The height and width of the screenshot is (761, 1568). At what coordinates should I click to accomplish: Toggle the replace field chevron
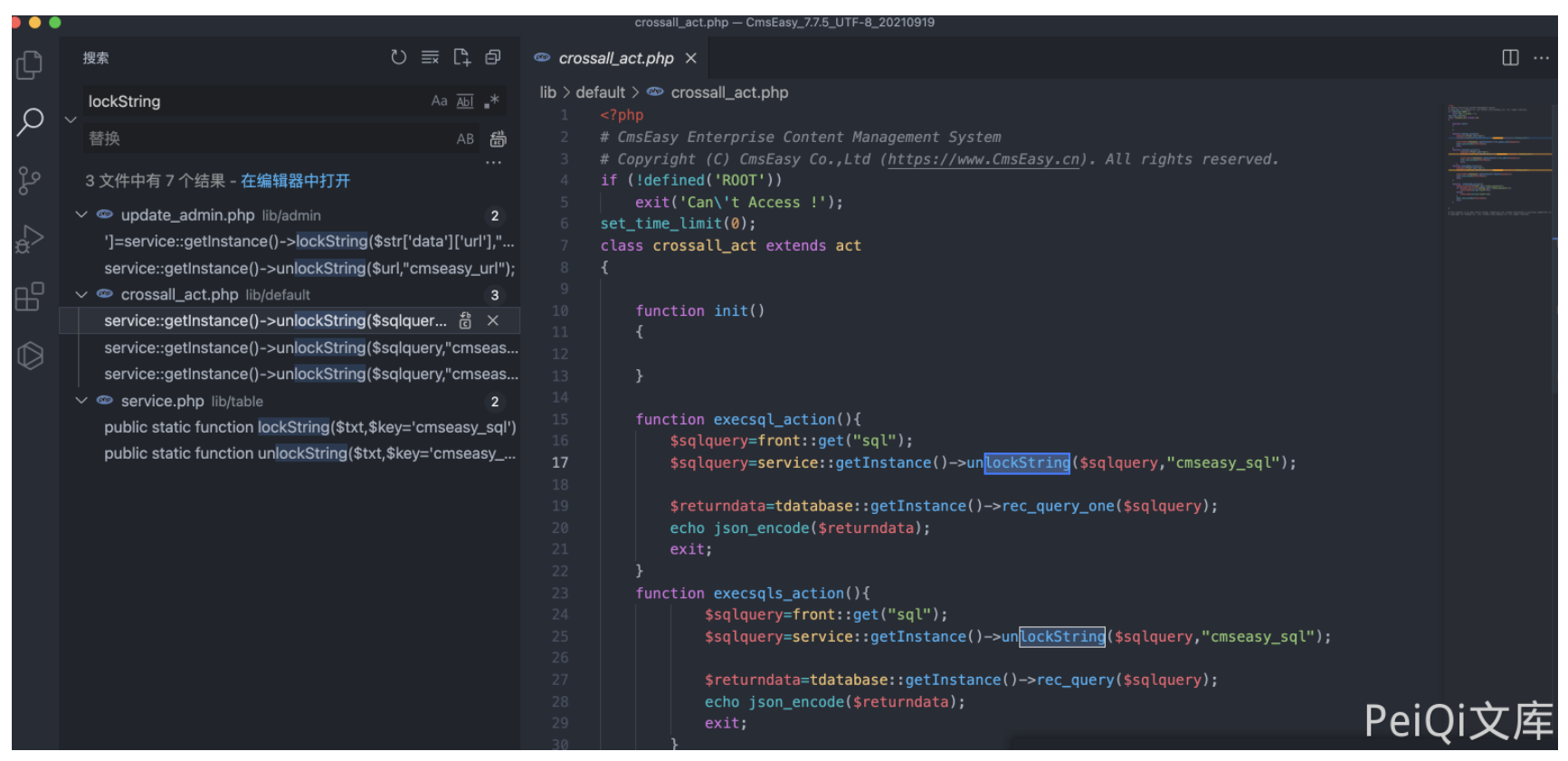[71, 119]
